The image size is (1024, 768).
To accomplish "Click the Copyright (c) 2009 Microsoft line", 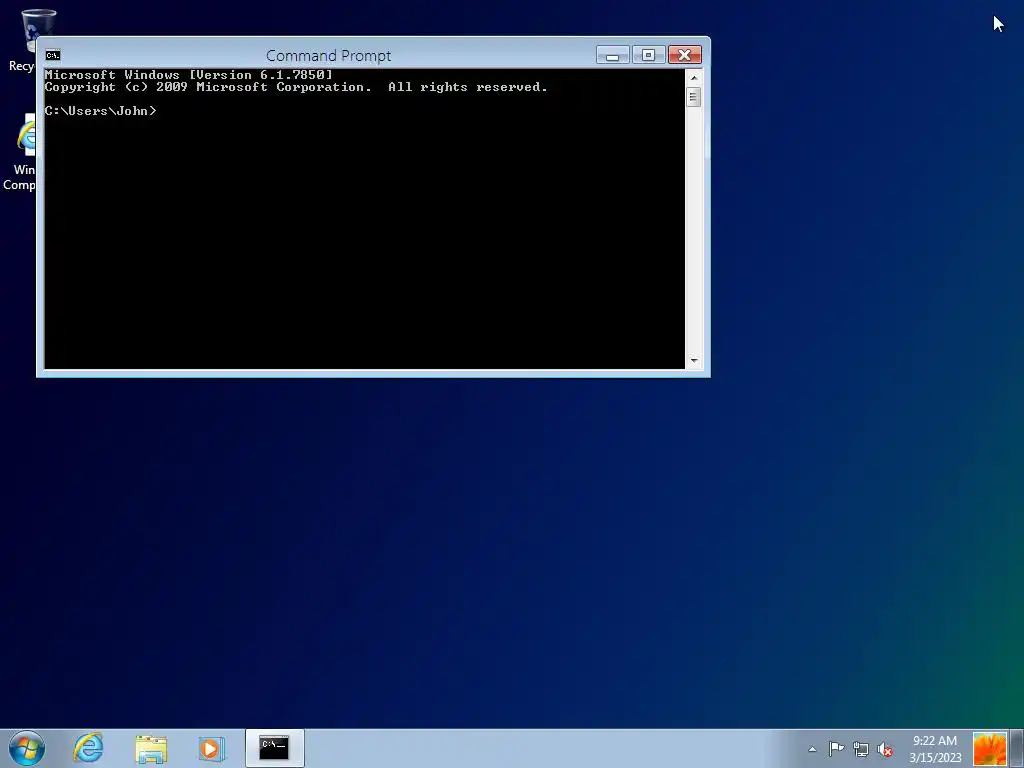I will [x=296, y=87].
